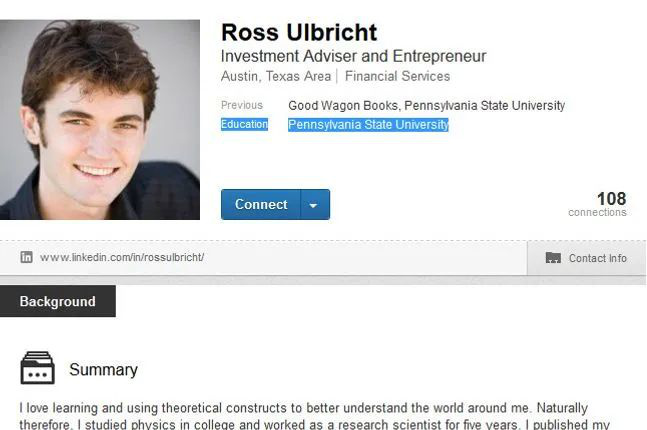Click the Pennsylvania State University education link
This screenshot has width=647, height=430.
click(x=368, y=125)
